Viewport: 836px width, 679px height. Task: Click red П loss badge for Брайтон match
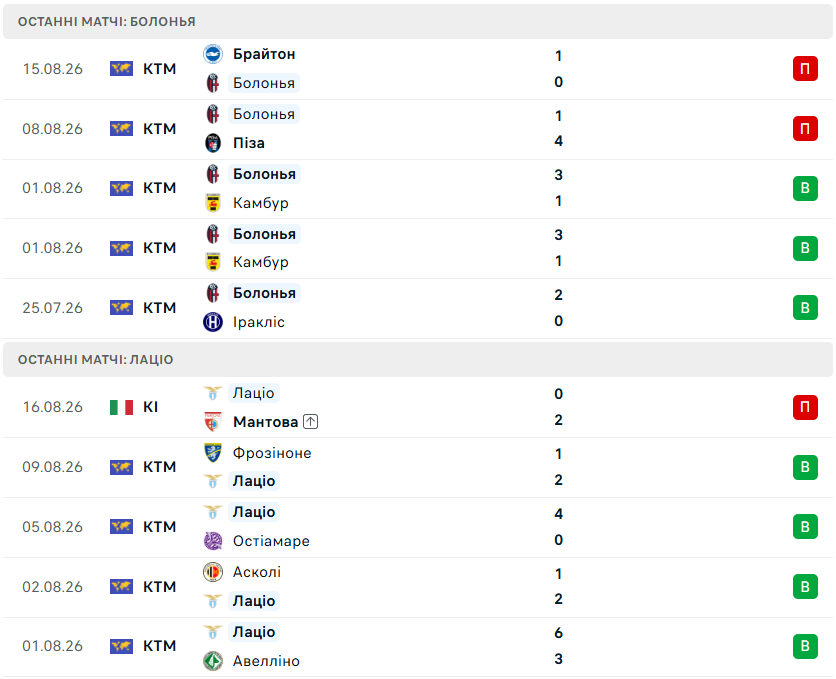pos(805,69)
